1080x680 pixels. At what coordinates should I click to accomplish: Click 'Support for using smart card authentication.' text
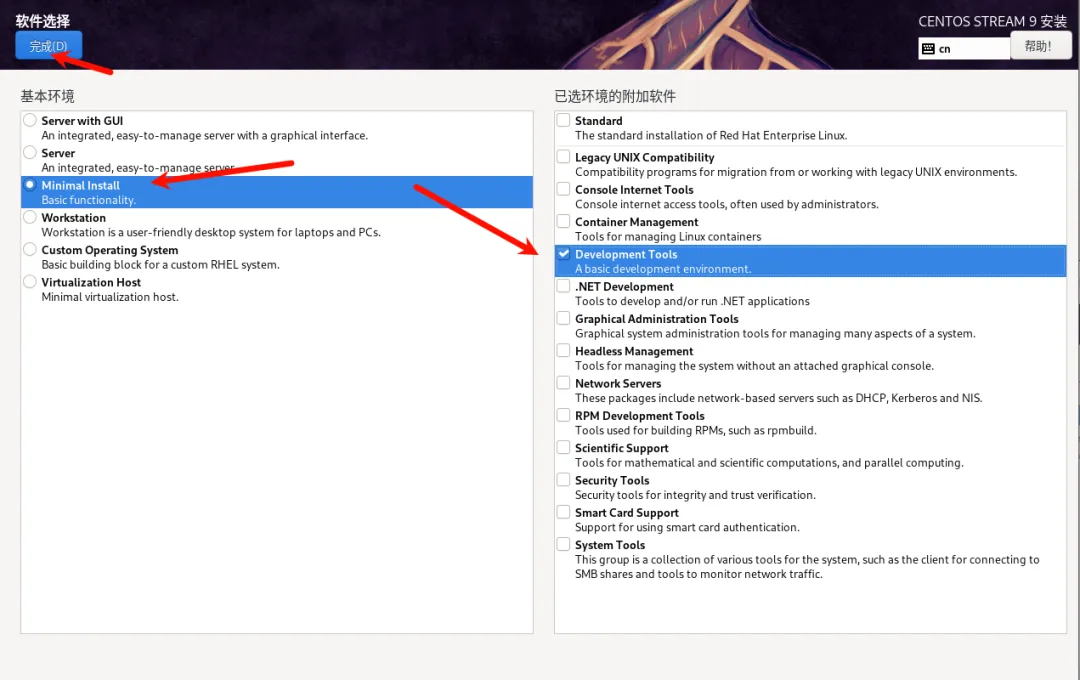(687, 527)
